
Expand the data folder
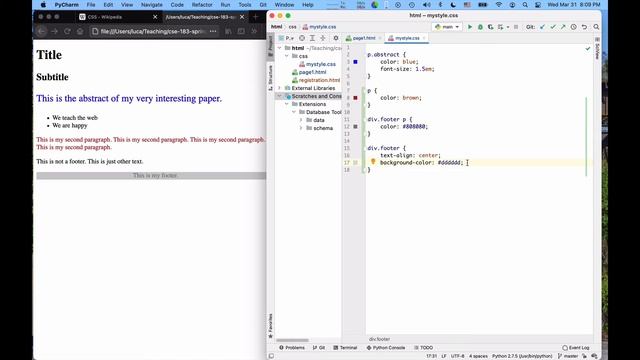click(301, 120)
